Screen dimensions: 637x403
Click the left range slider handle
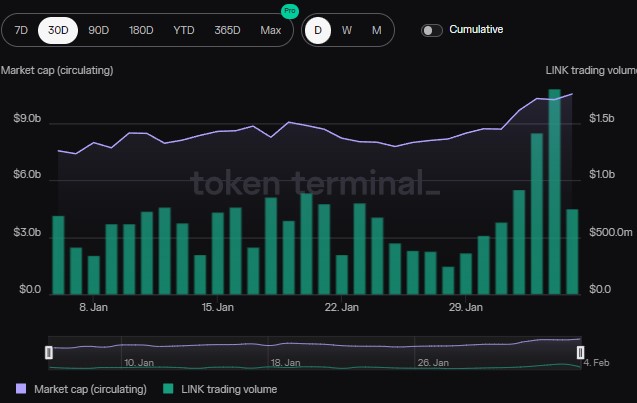[x=49, y=352]
